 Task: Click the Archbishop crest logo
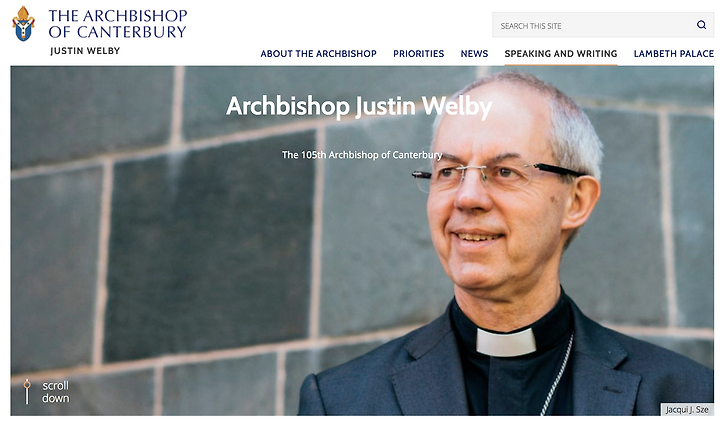click(x=23, y=24)
